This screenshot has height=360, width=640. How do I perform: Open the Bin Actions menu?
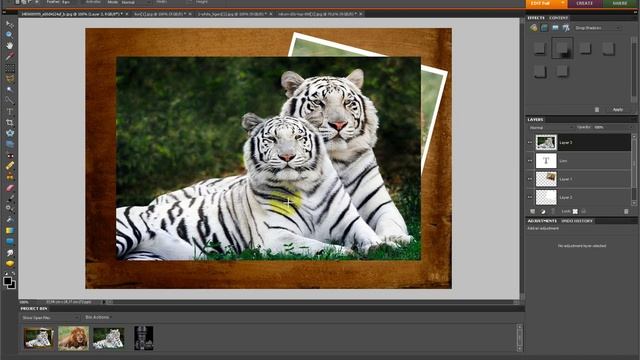(97, 317)
